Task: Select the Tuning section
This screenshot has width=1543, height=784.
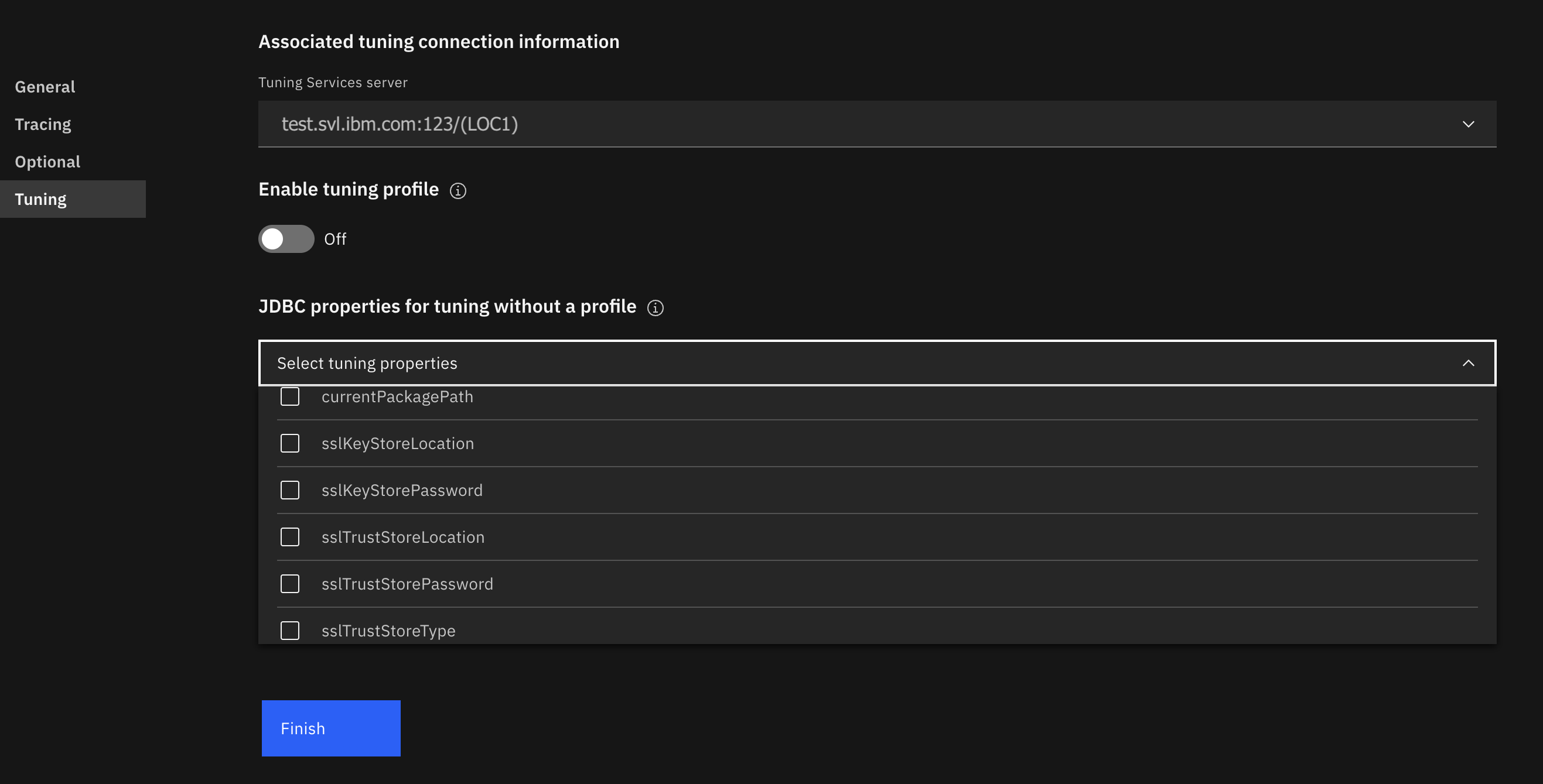Action: (40, 198)
